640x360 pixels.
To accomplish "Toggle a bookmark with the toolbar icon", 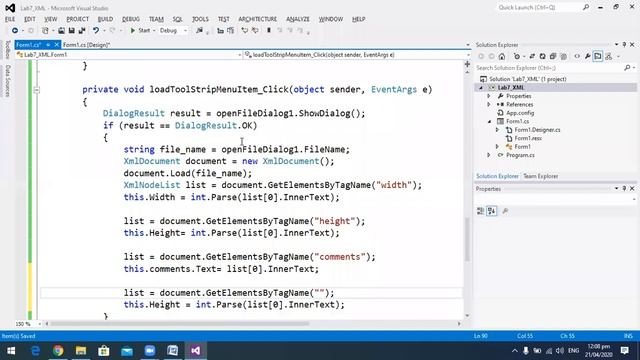I will pyautogui.click(x=269, y=31).
